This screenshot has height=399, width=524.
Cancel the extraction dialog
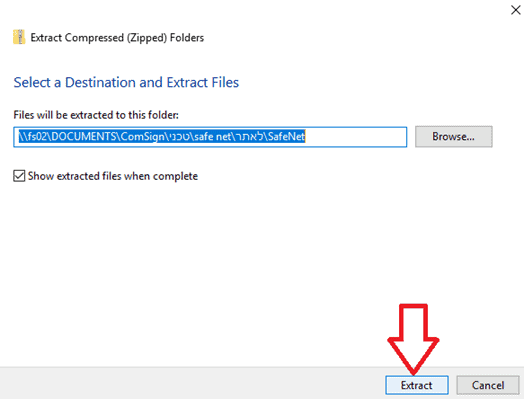pyautogui.click(x=488, y=385)
